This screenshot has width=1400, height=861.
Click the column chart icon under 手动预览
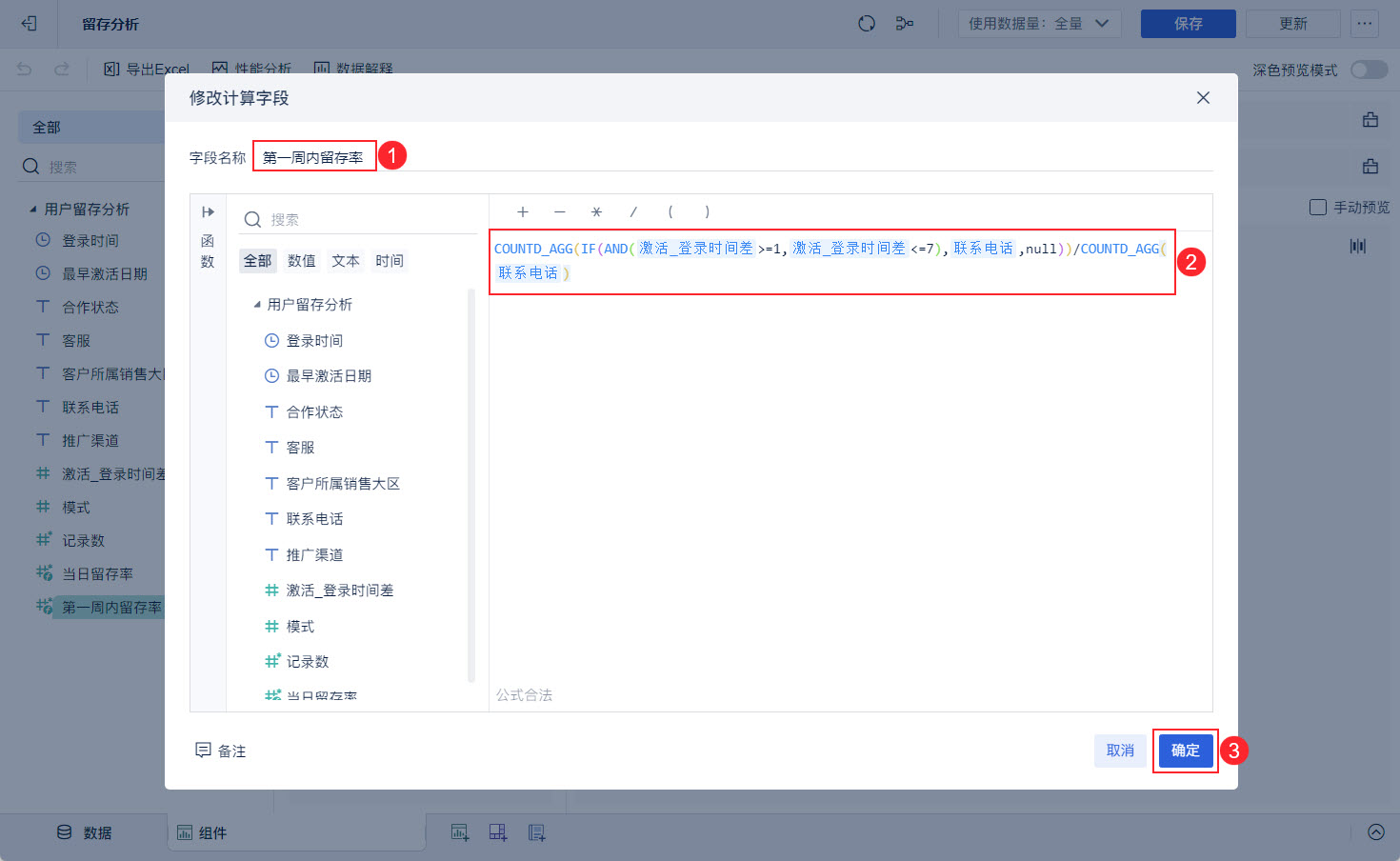pyautogui.click(x=1358, y=246)
